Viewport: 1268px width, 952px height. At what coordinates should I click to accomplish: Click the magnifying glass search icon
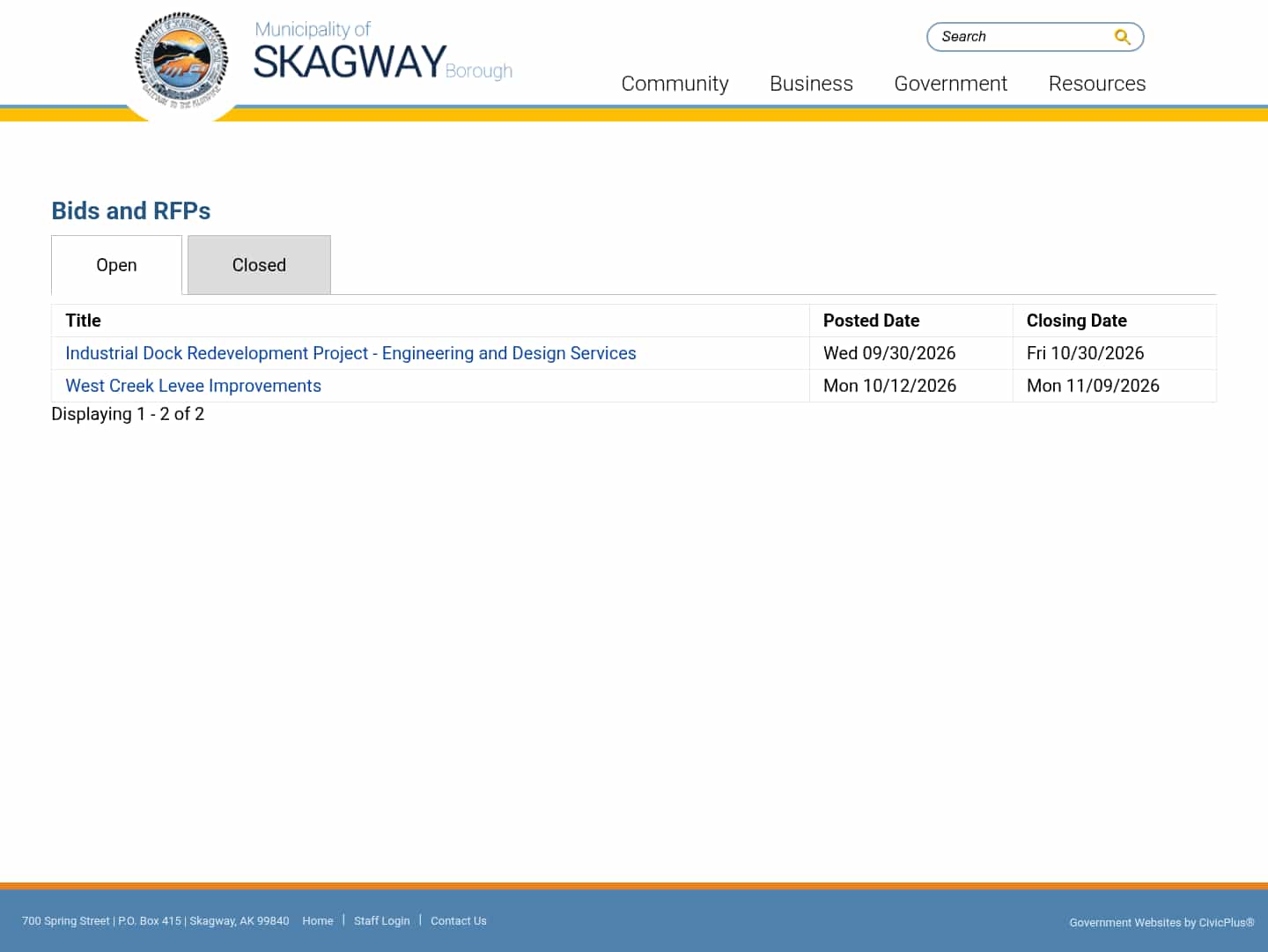[x=1122, y=37]
